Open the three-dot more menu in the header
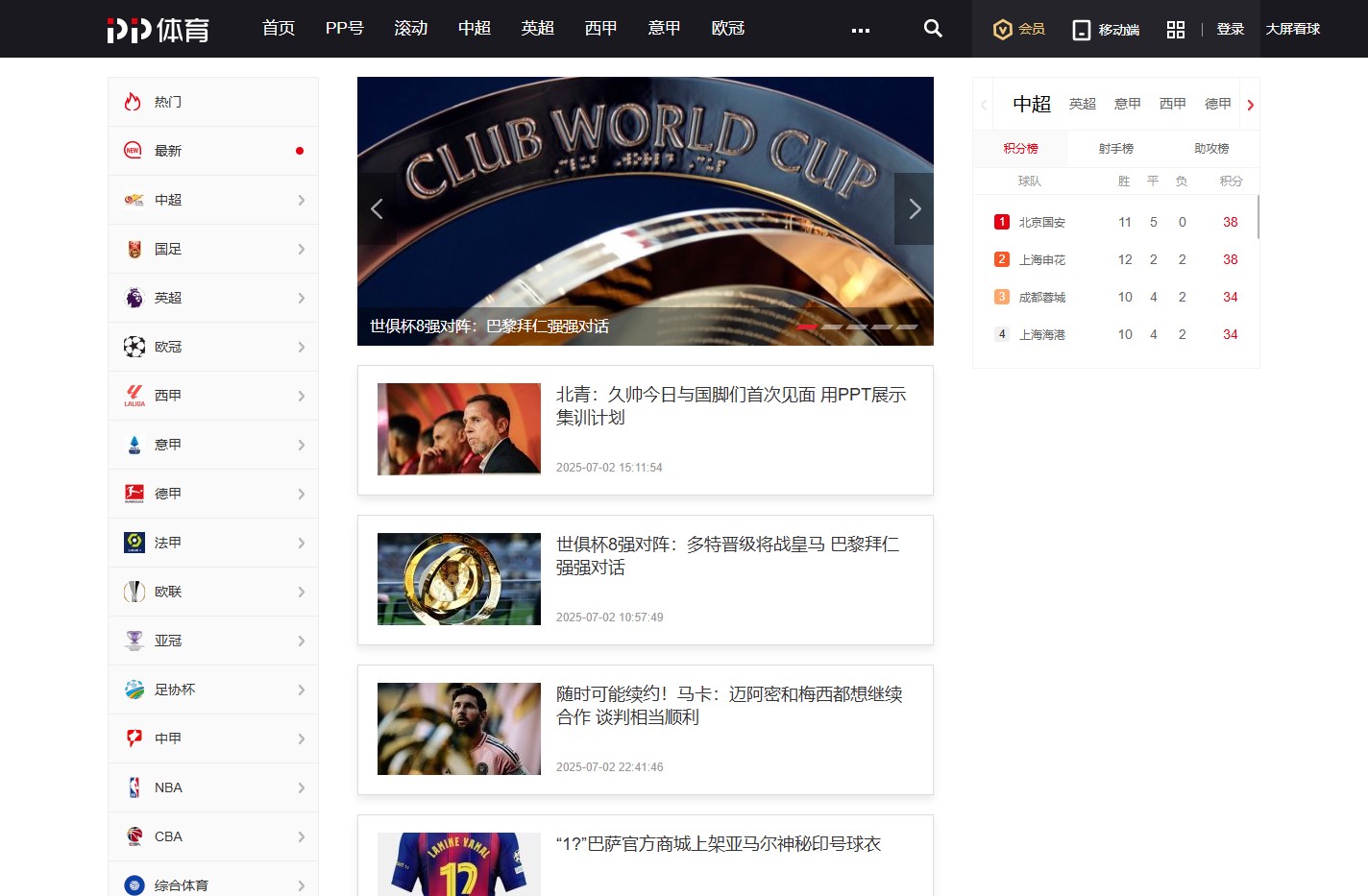 861,31
